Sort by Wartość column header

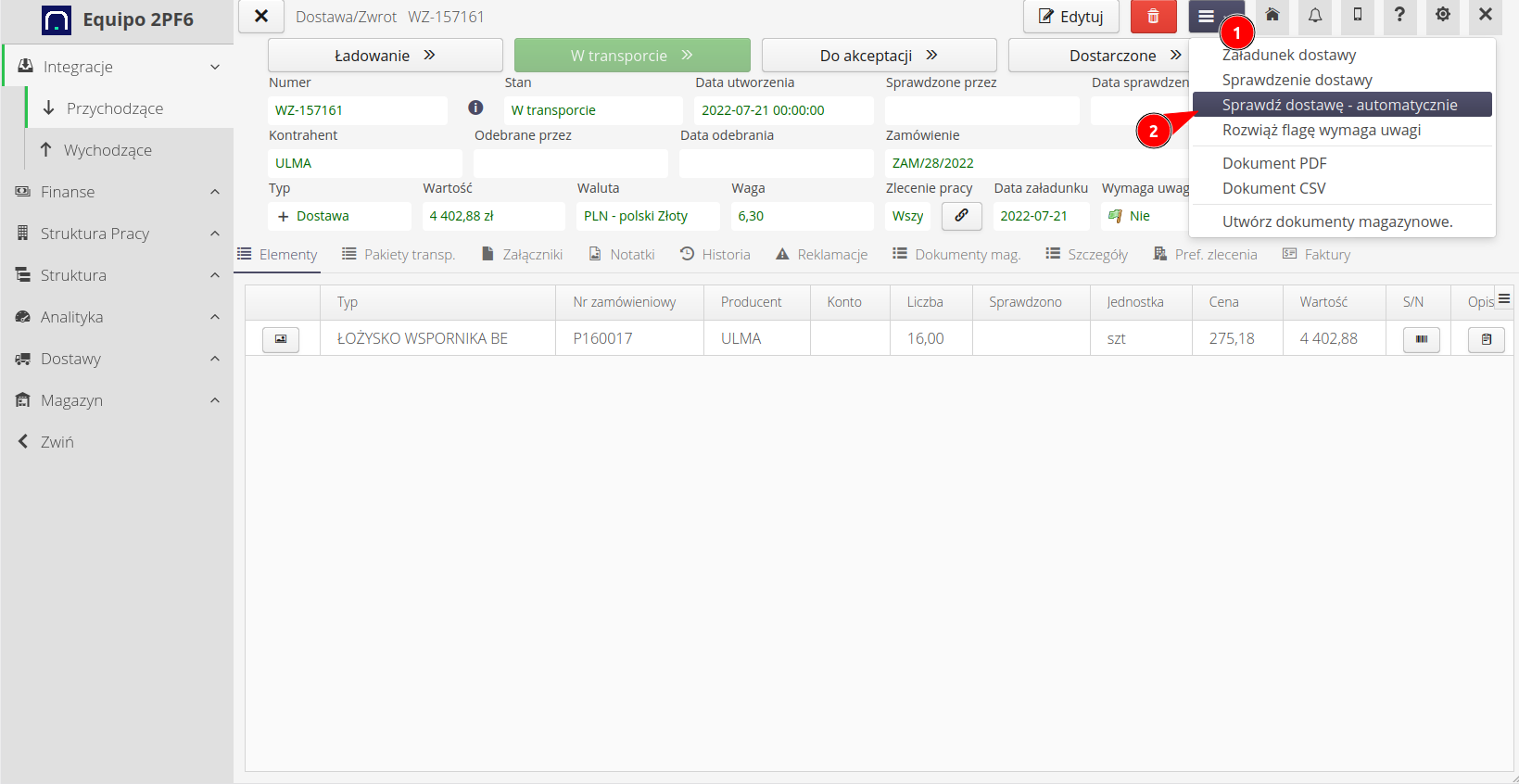pos(1335,302)
